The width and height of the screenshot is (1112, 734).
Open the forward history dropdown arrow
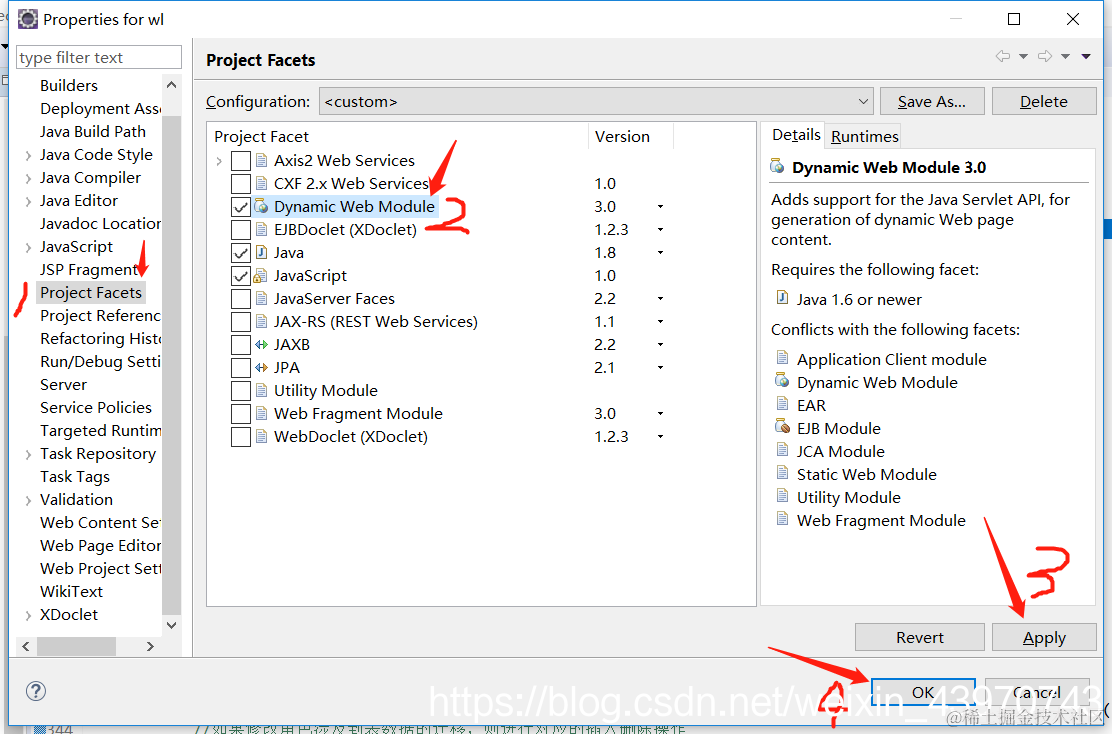[1065, 57]
